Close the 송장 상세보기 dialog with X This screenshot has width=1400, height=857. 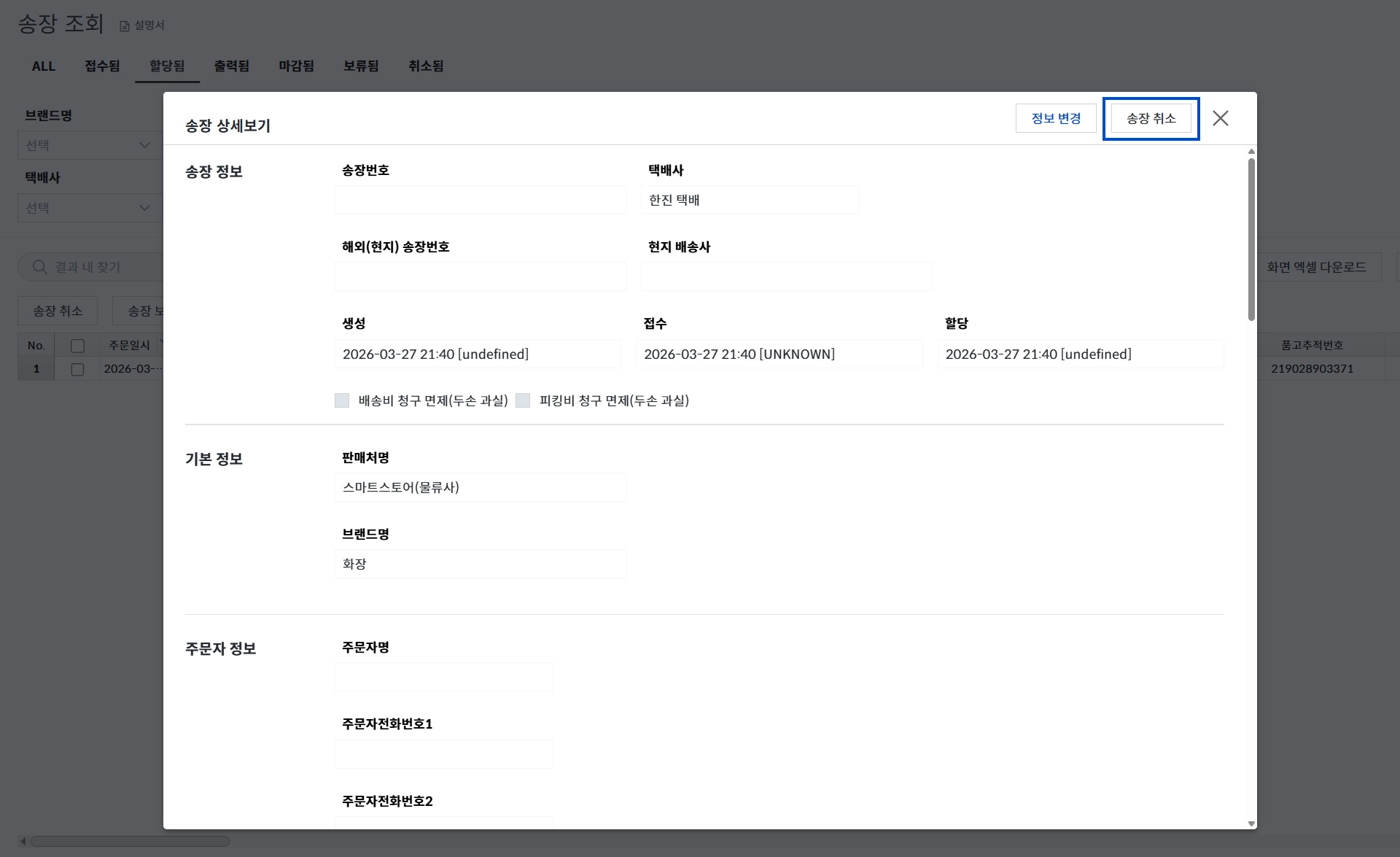pyautogui.click(x=1220, y=118)
